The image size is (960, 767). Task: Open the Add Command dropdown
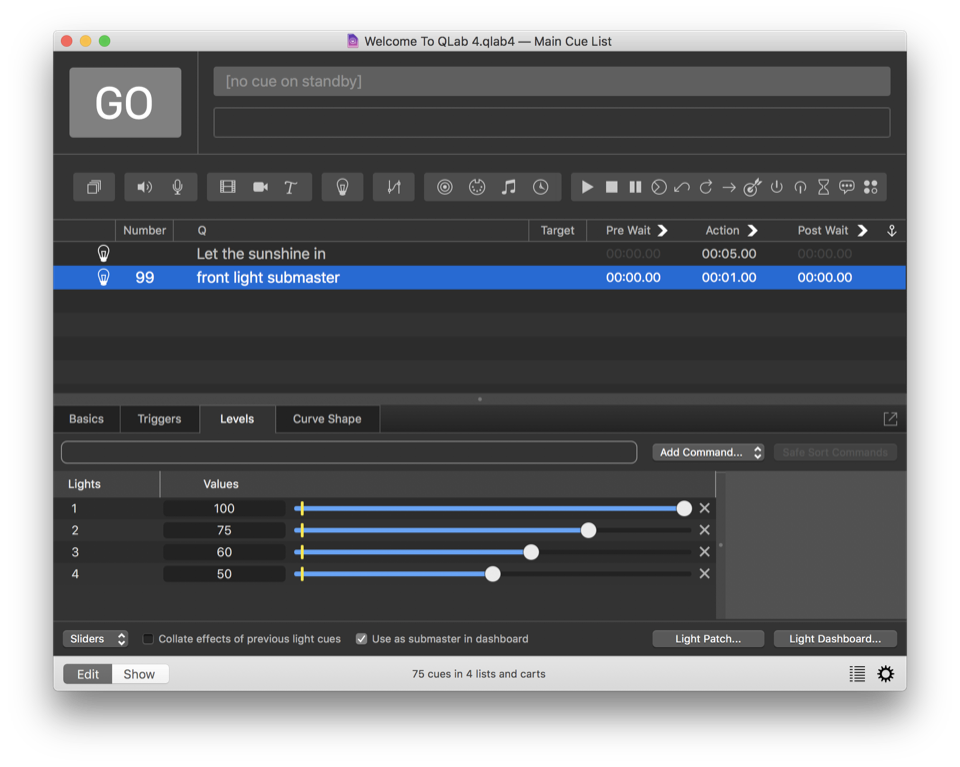(x=708, y=452)
